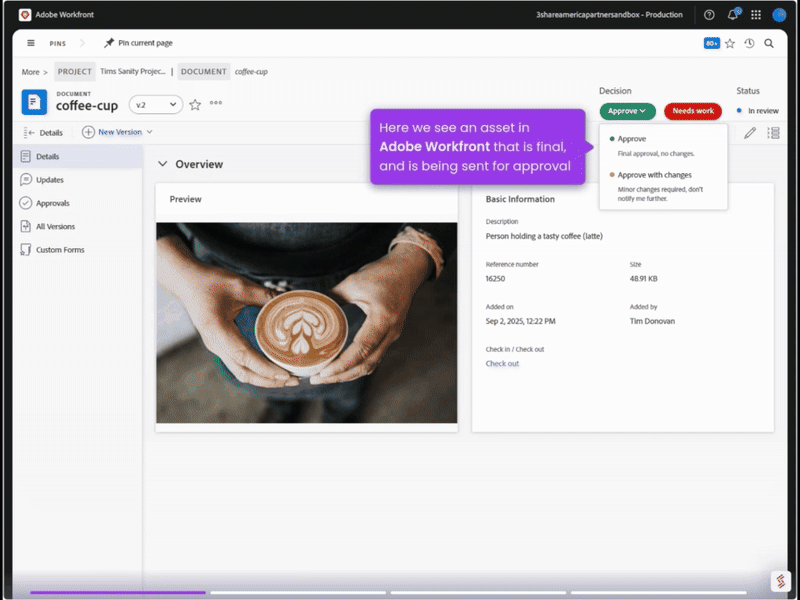Open the three-dot more menu for coffee-cup
This screenshot has width=800, height=600.
pos(216,103)
